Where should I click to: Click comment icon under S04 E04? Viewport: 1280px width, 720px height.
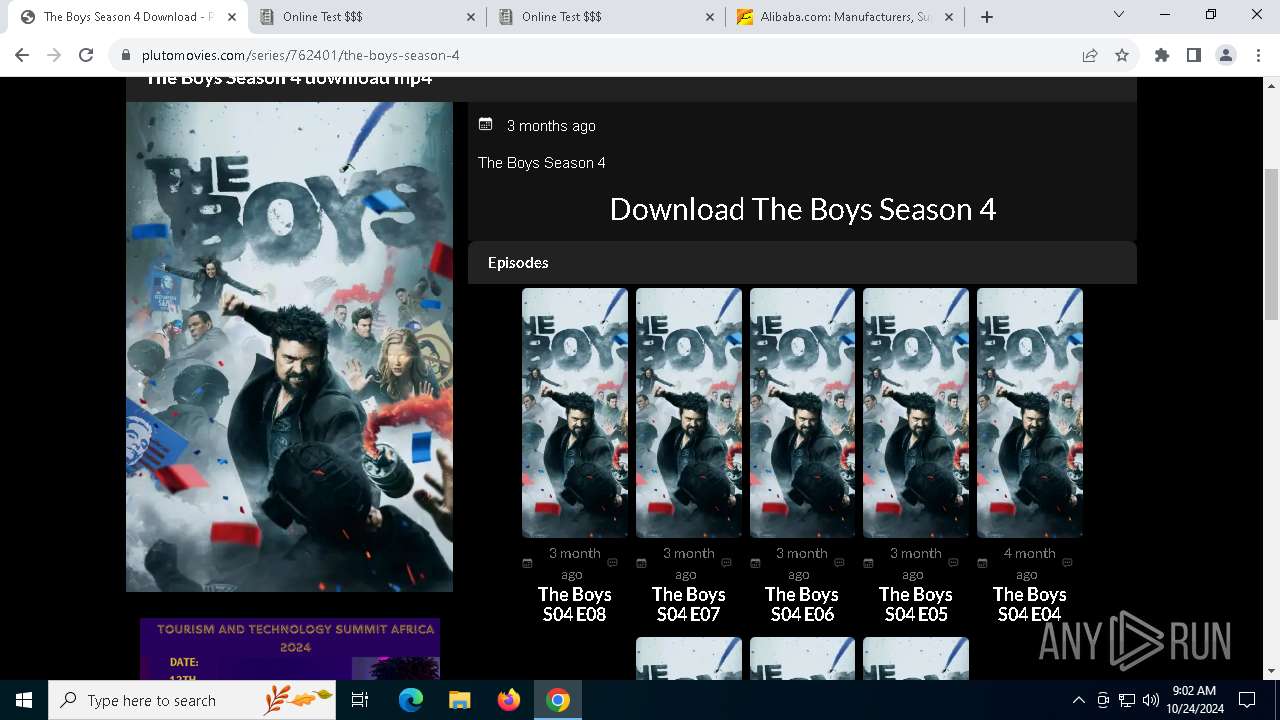[x=1068, y=563]
